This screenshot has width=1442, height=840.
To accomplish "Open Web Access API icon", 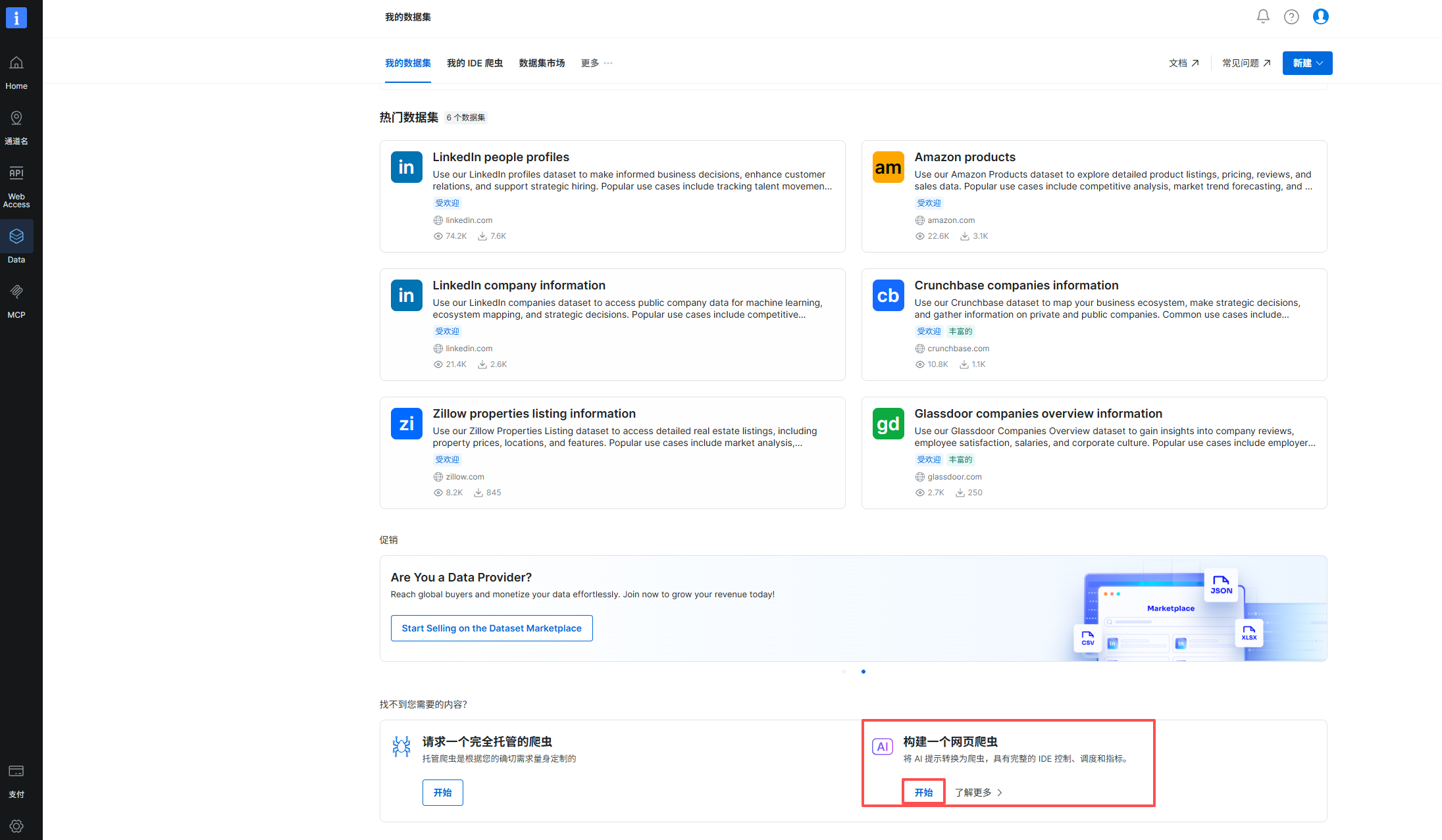I will point(16,174).
